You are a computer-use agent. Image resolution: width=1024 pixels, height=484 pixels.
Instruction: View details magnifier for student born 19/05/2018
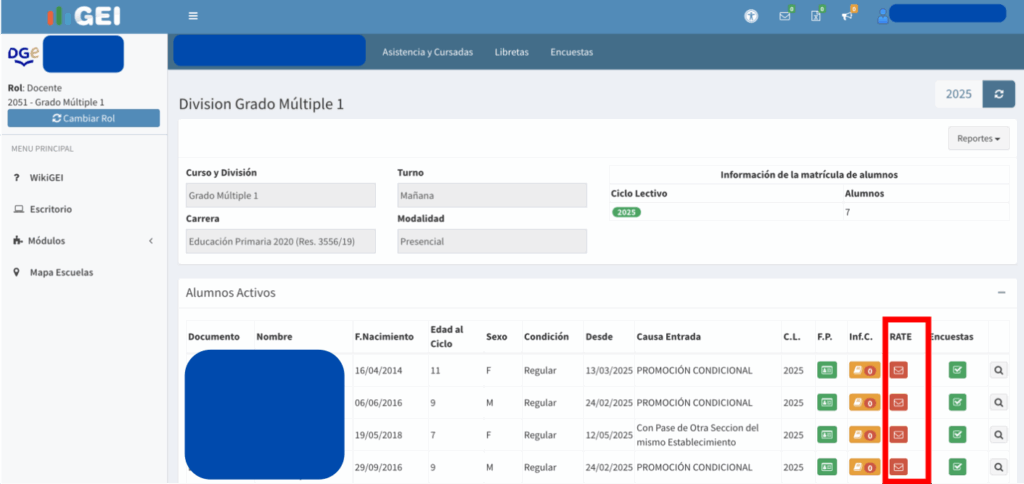pyautogui.click(x=999, y=434)
